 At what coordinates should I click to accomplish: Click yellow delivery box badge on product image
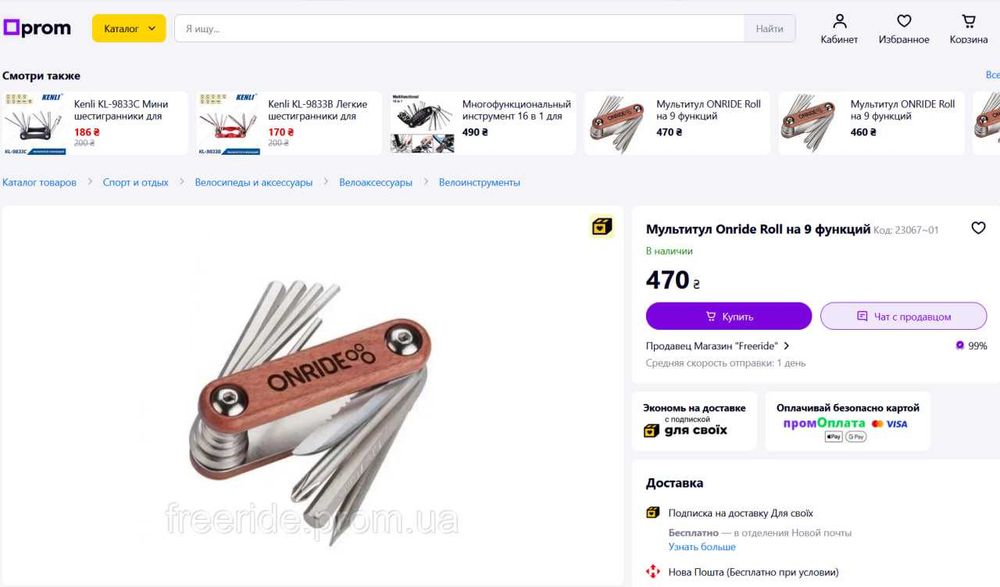601,227
